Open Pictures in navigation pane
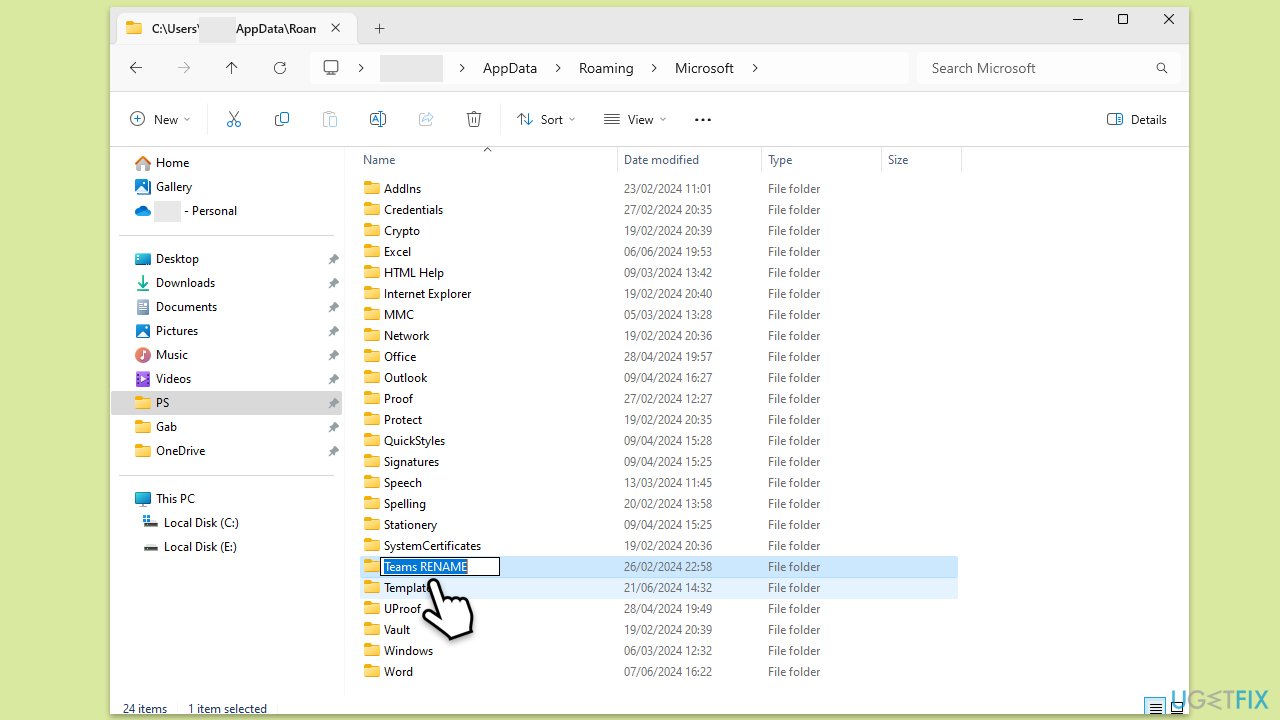This screenshot has height=720, width=1280. [x=177, y=331]
